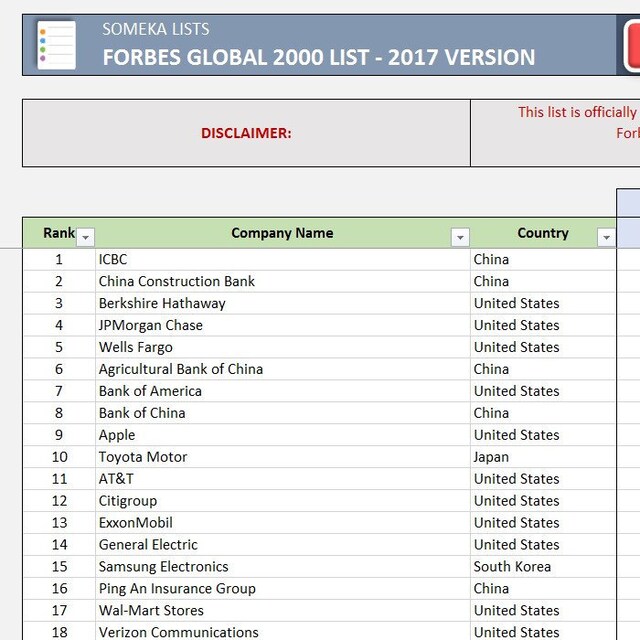Viewport: 640px width, 640px height.
Task: Click United States cell for Berkshire Hathaway
Action: point(543,303)
